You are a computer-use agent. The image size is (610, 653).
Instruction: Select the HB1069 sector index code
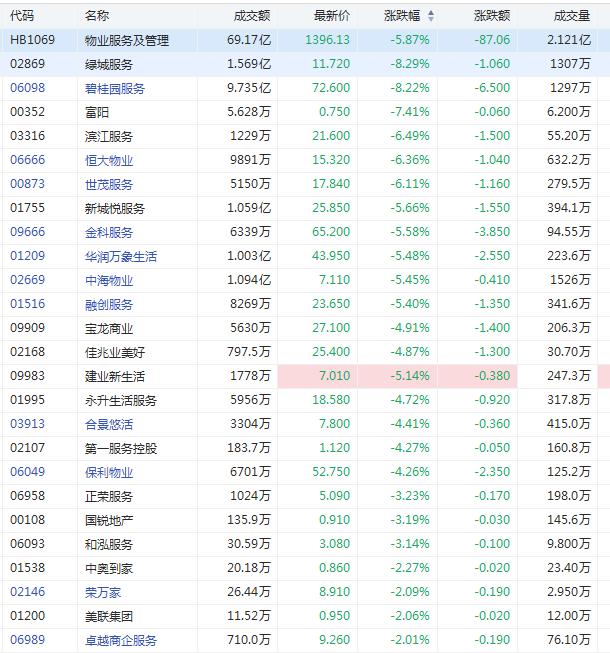point(32,40)
